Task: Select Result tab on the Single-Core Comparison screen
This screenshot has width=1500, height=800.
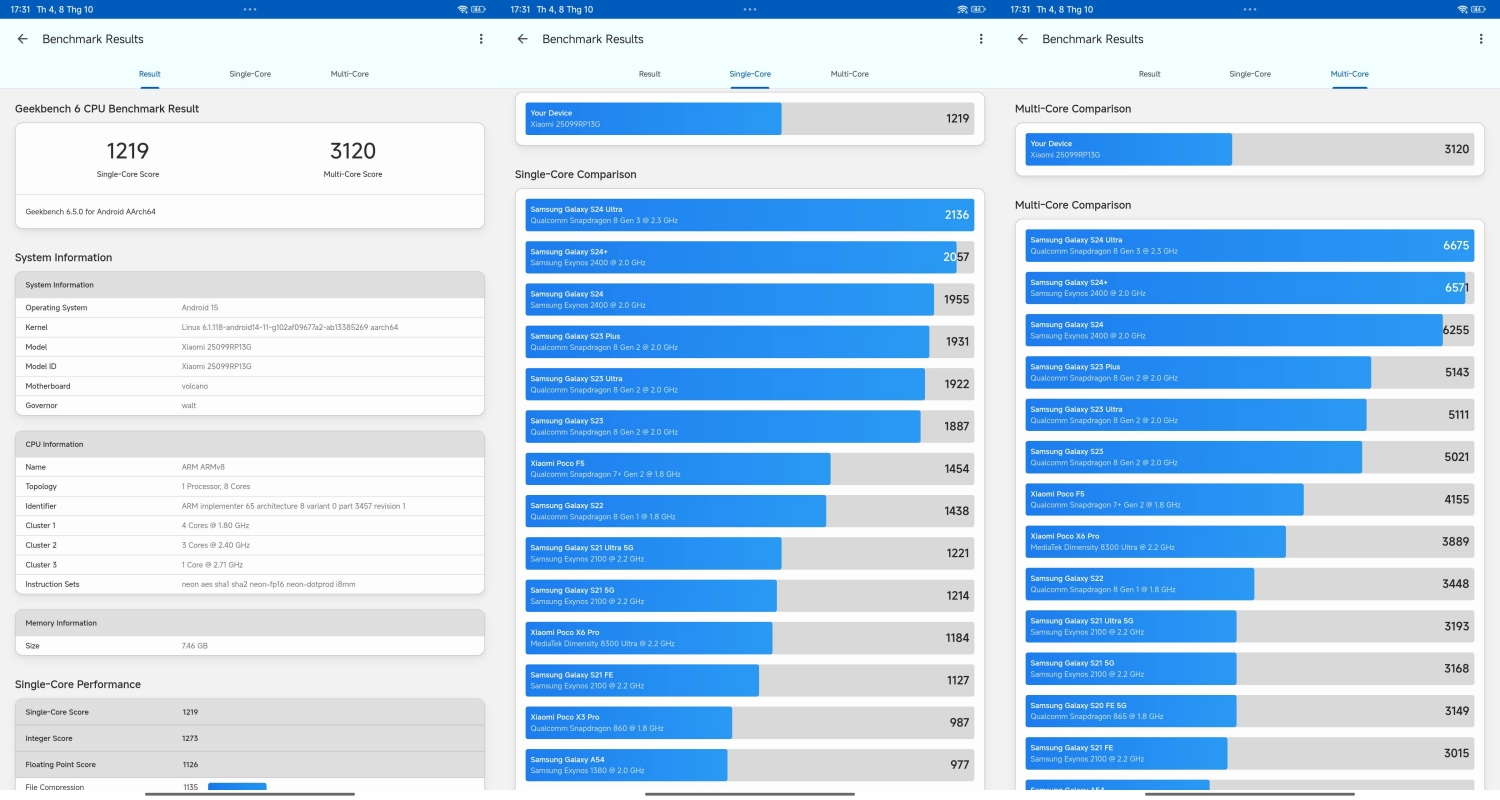Action: [650, 74]
